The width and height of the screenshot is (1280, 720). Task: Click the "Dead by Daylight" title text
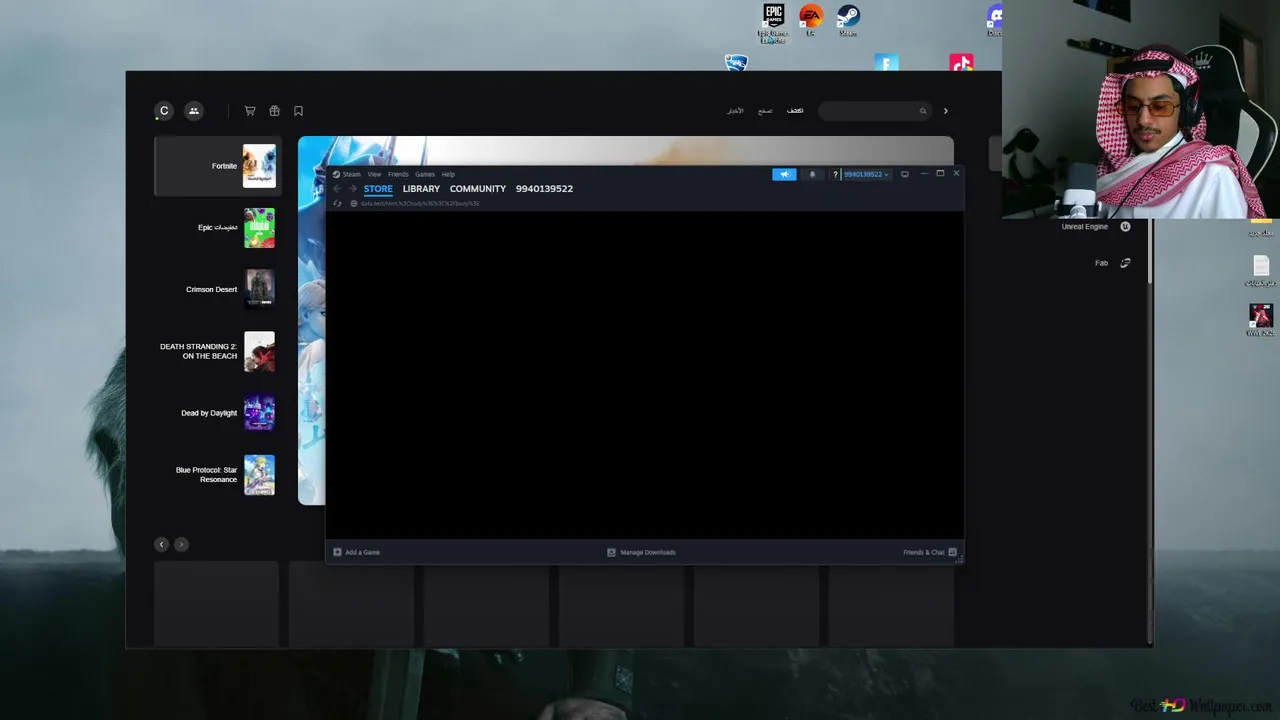[209, 413]
